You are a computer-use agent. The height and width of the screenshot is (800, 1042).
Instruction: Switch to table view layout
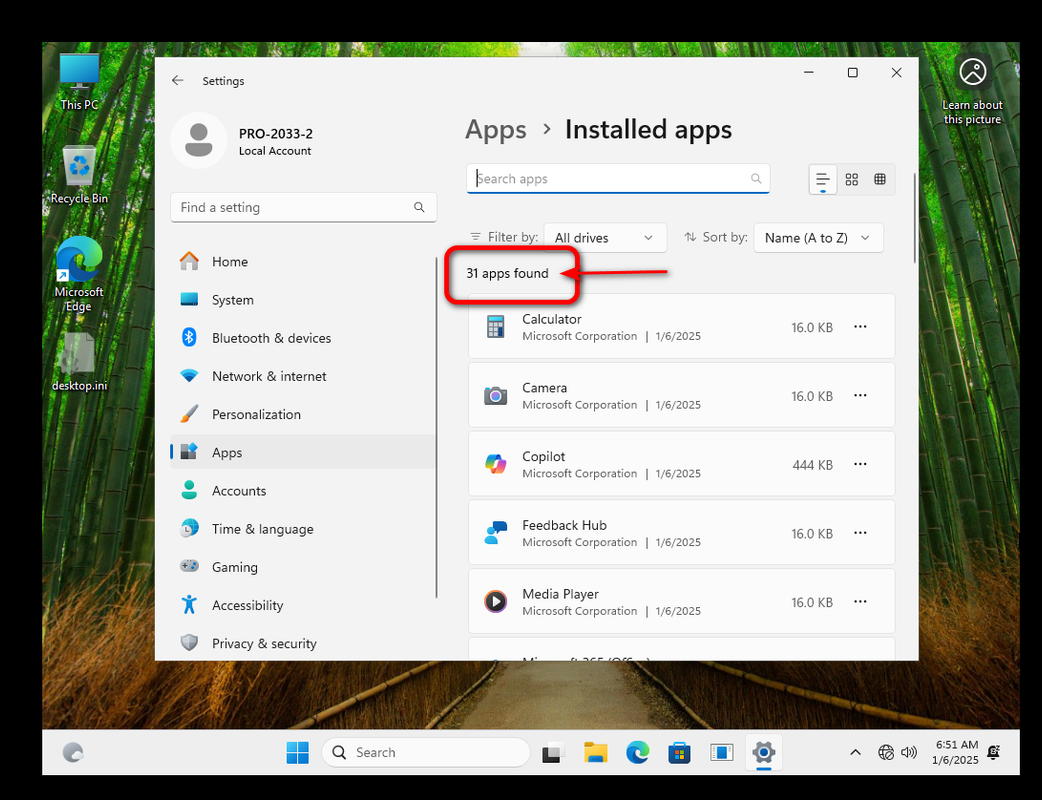tap(880, 179)
